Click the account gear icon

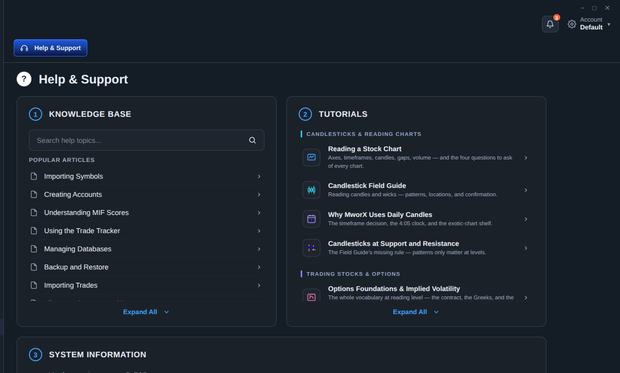click(572, 24)
